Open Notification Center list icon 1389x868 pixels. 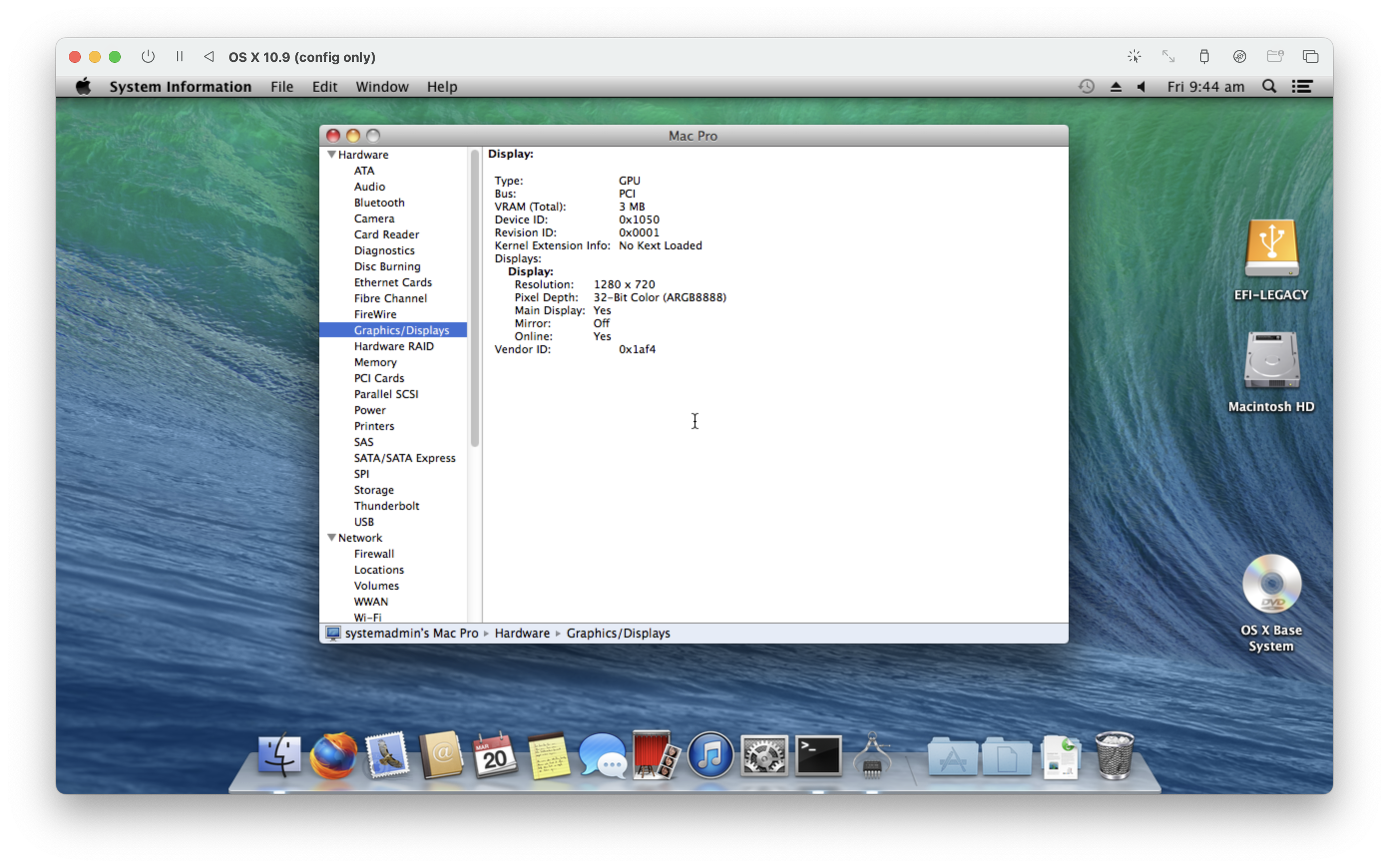[1302, 87]
